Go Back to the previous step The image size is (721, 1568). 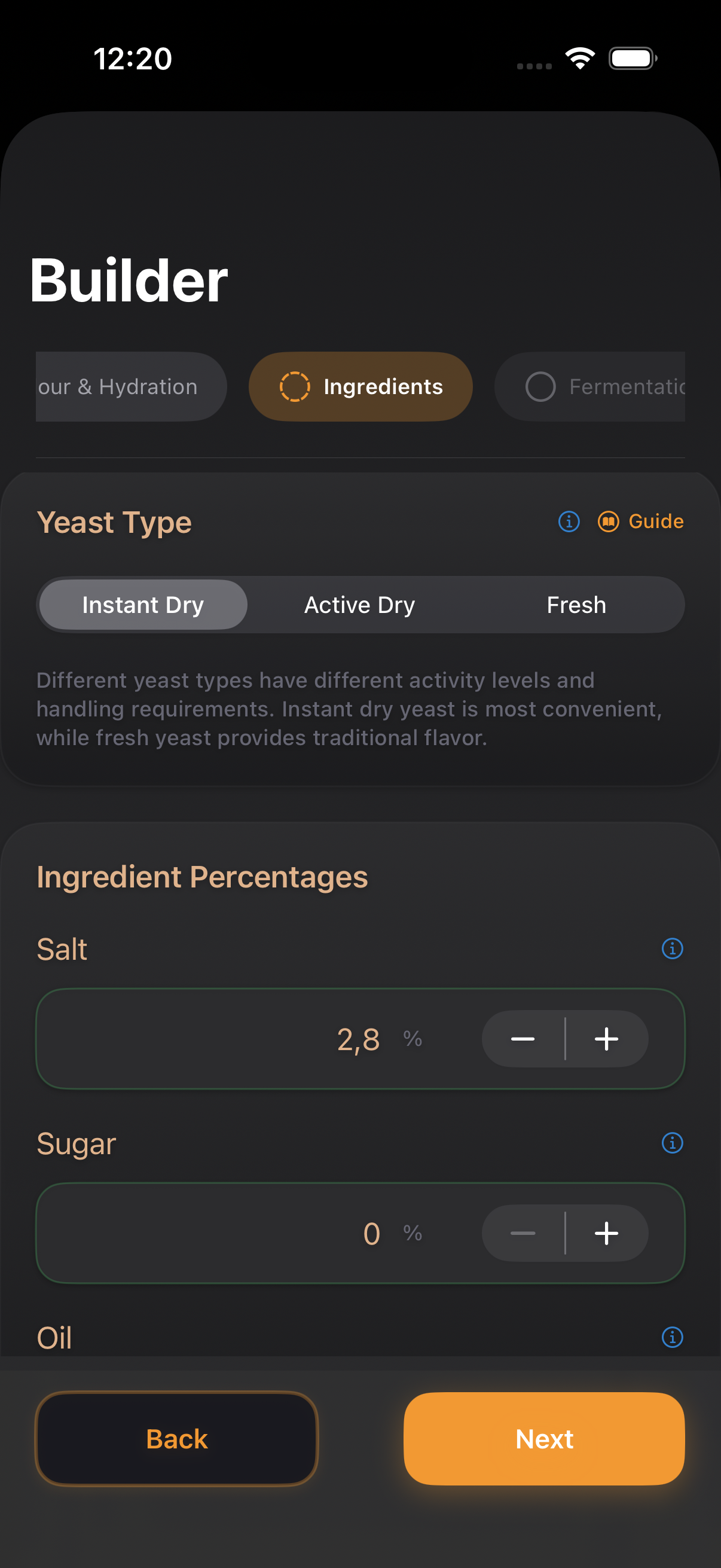click(x=176, y=1439)
